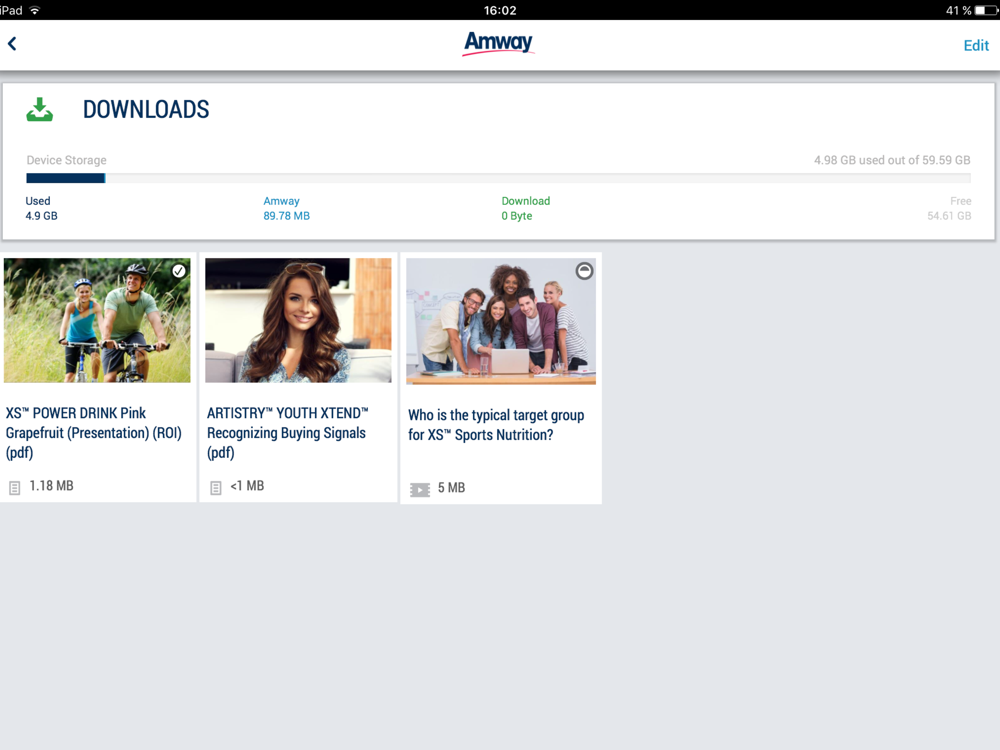Open the group-at-laptop video thumbnail
1000x750 pixels.
[x=501, y=321]
